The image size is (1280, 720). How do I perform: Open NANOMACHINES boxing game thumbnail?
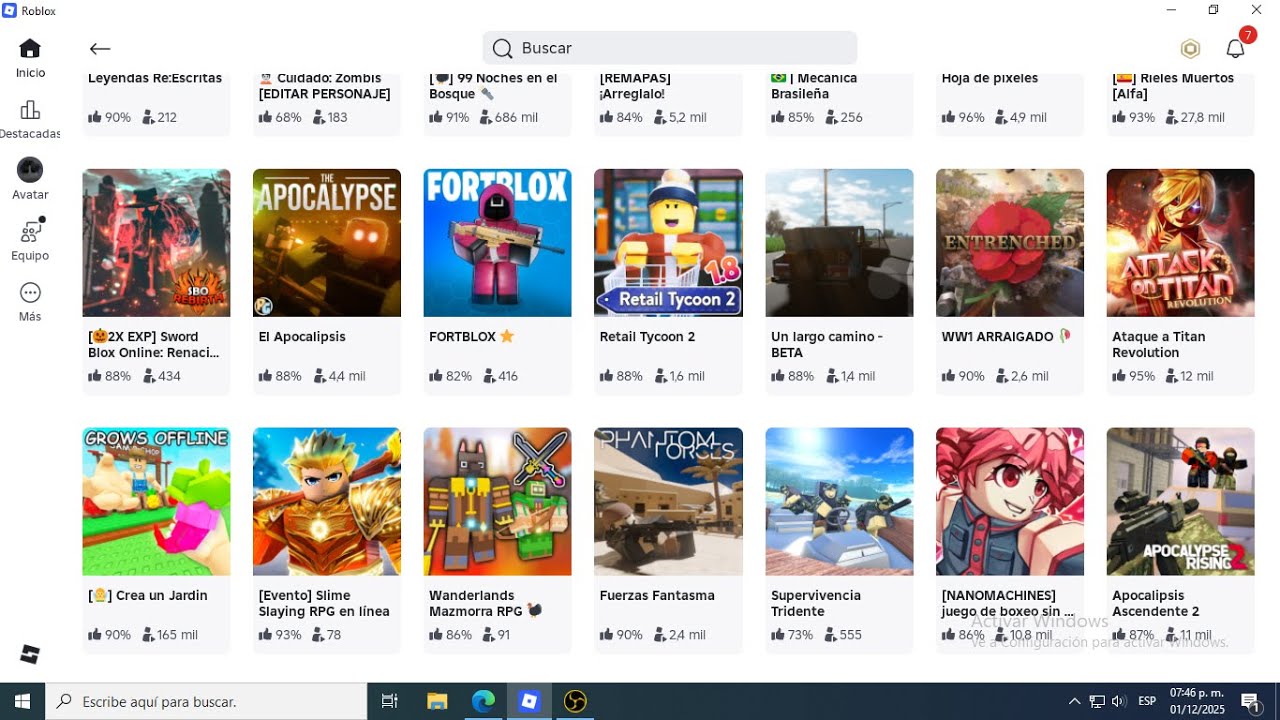(x=1010, y=502)
